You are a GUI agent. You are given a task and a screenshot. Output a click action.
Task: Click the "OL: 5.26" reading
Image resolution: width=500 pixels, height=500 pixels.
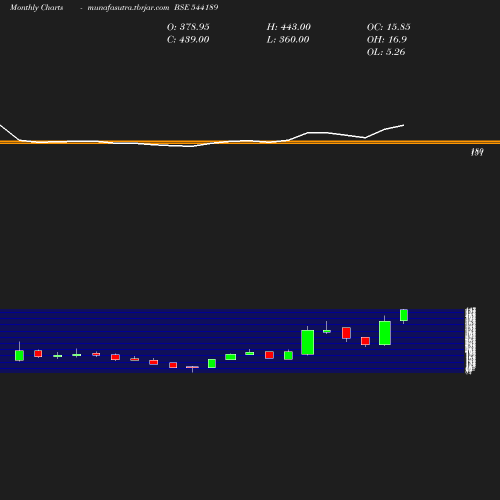386,52
